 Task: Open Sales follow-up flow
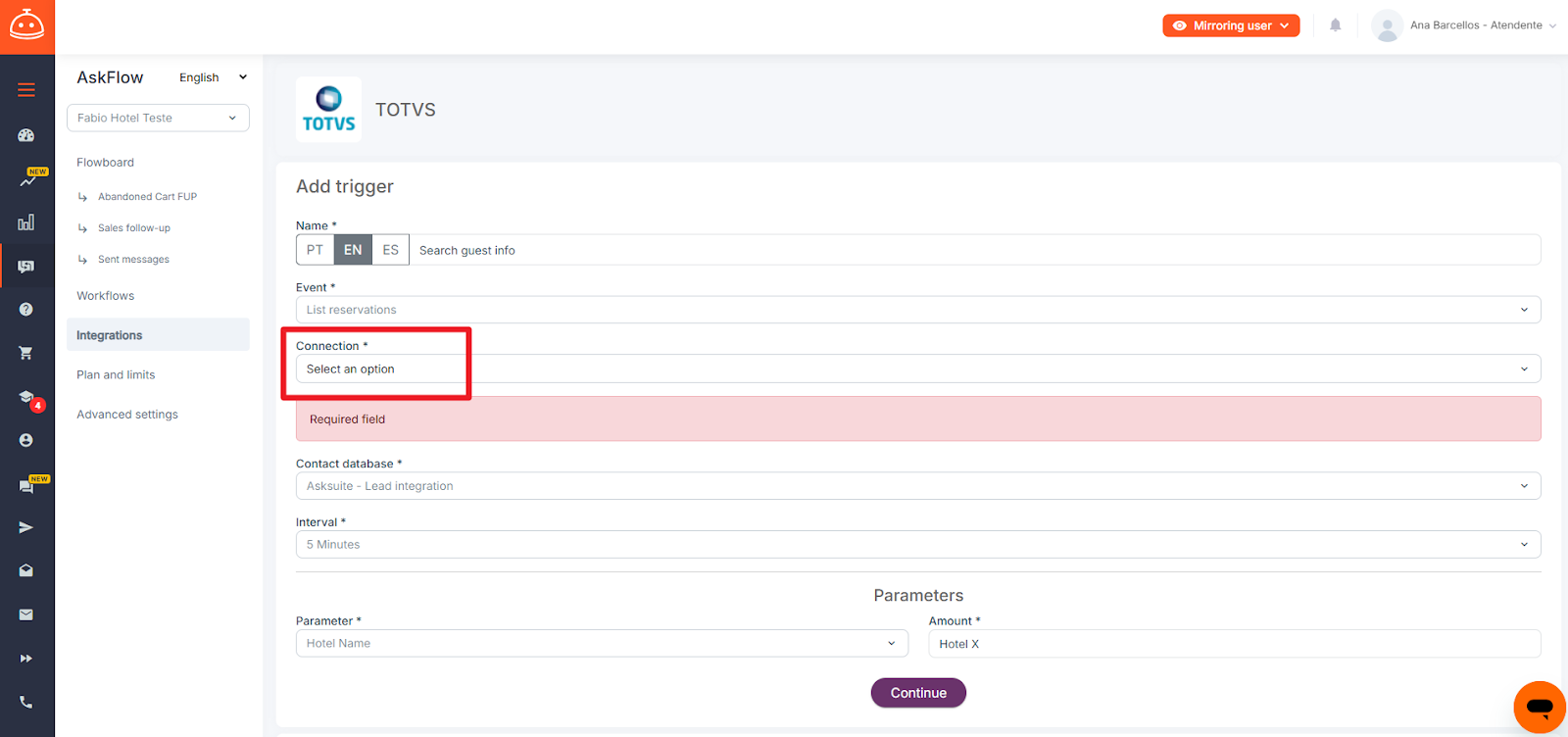[134, 228]
